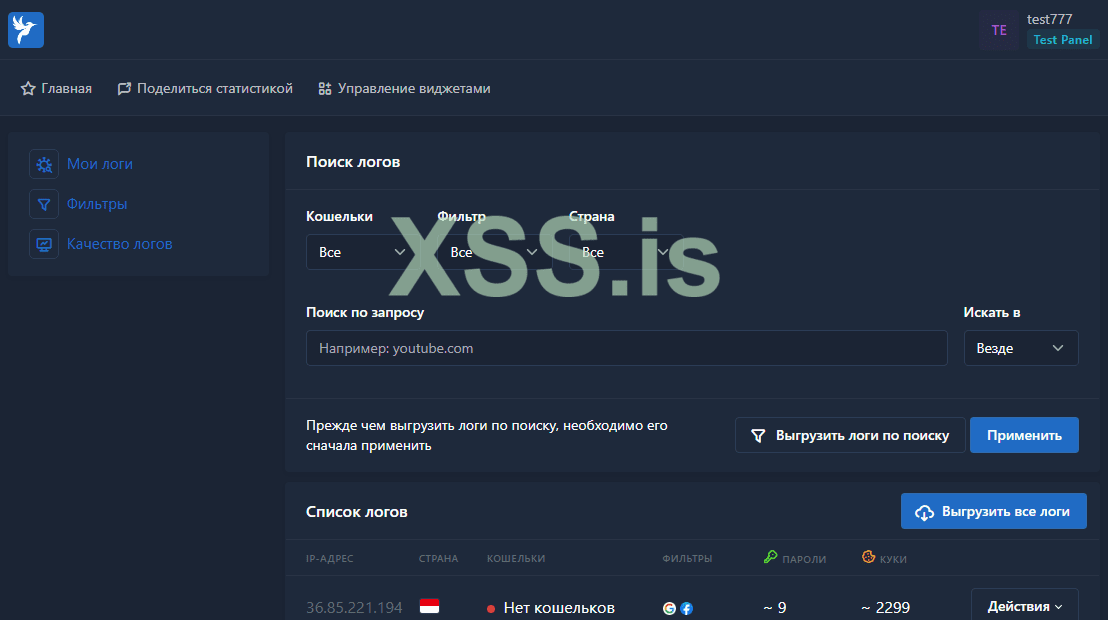The image size is (1108, 620).
Task: Click Выгрузить все логи button
Action: click(994, 511)
